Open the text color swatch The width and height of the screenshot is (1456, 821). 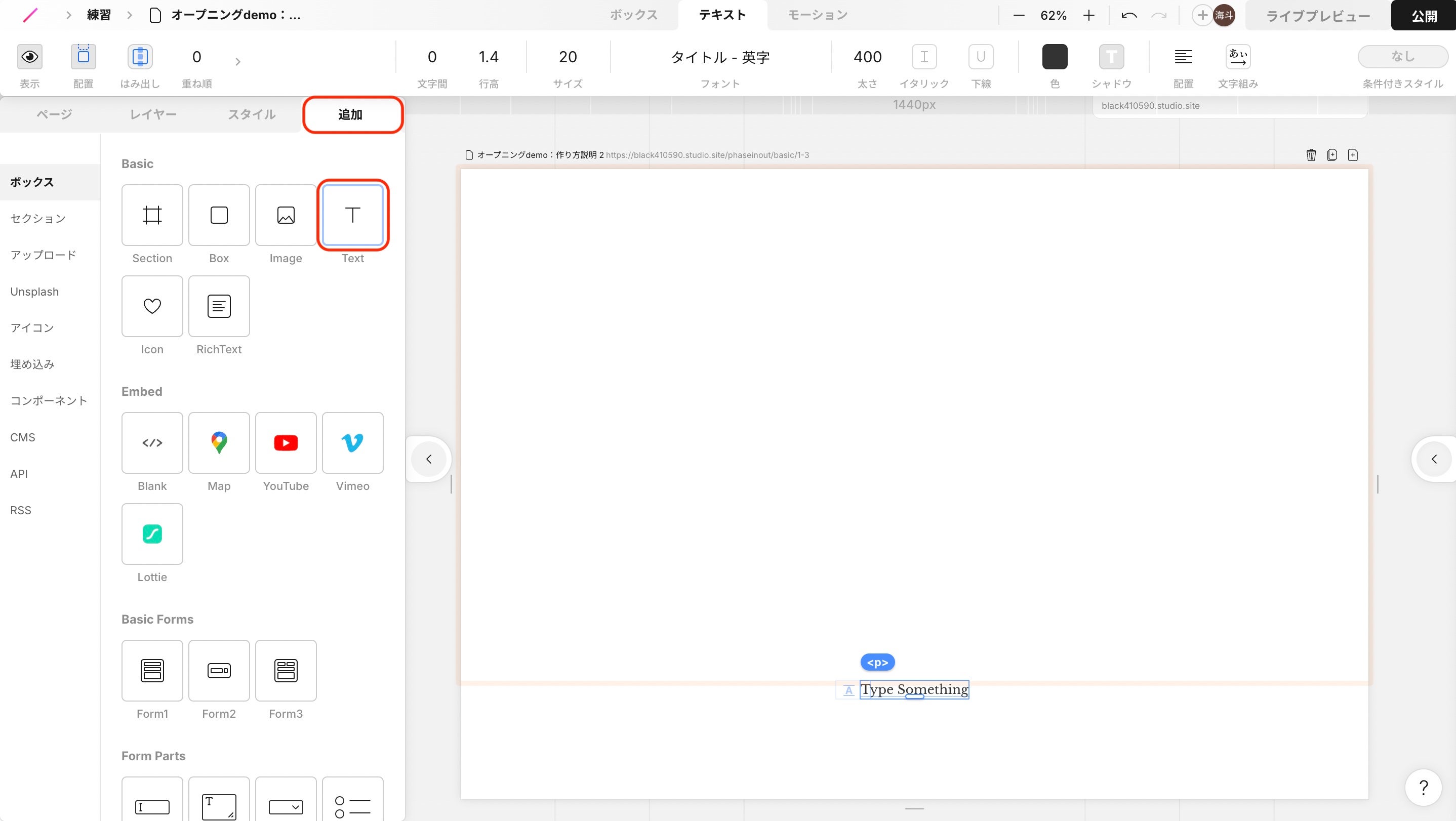click(x=1054, y=57)
